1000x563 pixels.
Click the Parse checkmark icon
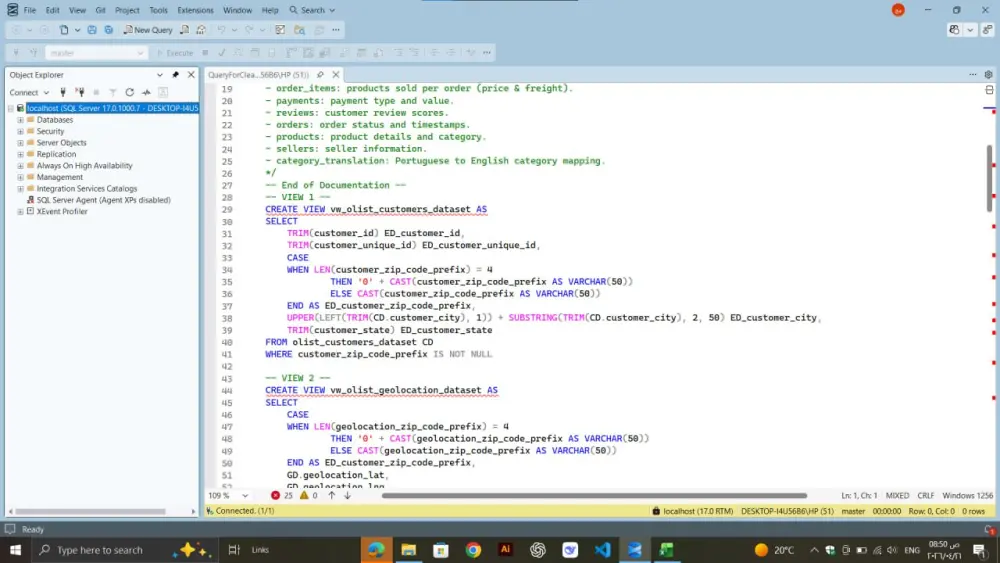tap(221, 53)
